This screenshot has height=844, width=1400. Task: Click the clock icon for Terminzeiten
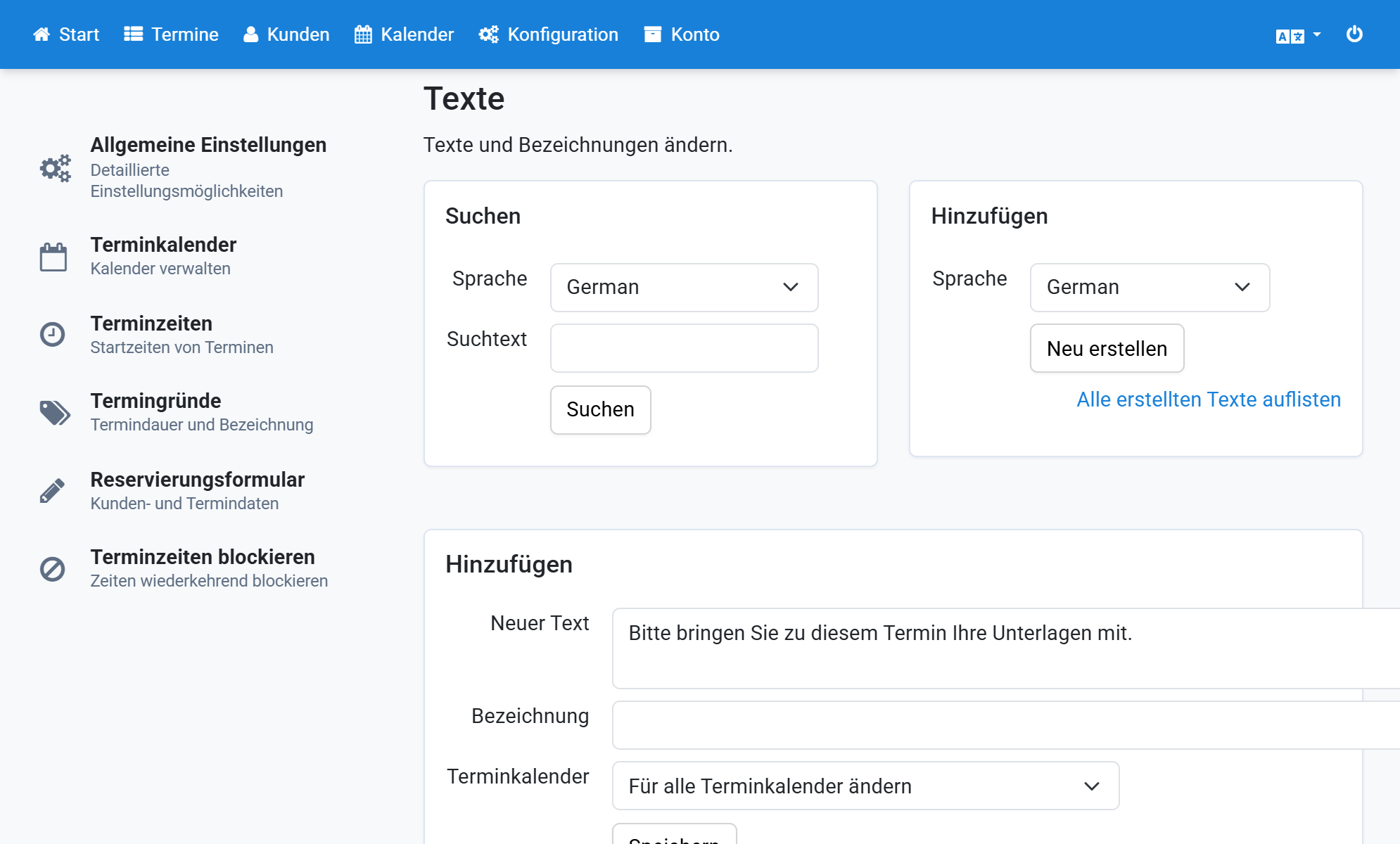point(52,334)
